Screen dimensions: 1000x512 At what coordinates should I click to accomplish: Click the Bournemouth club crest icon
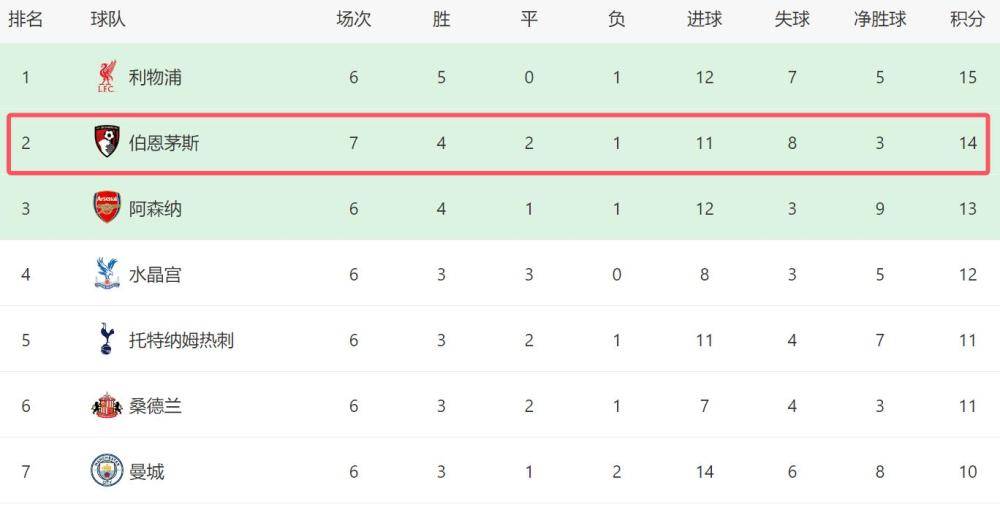click(106, 143)
